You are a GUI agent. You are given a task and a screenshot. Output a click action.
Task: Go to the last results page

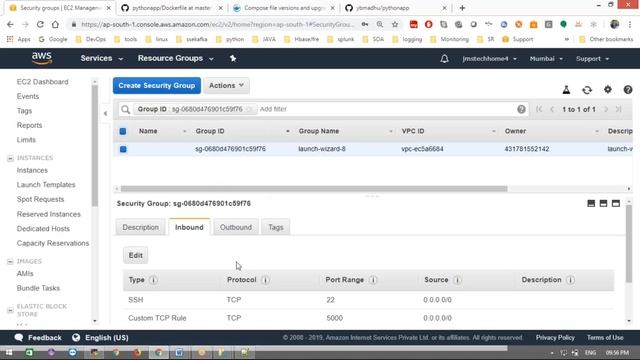[x=618, y=109]
